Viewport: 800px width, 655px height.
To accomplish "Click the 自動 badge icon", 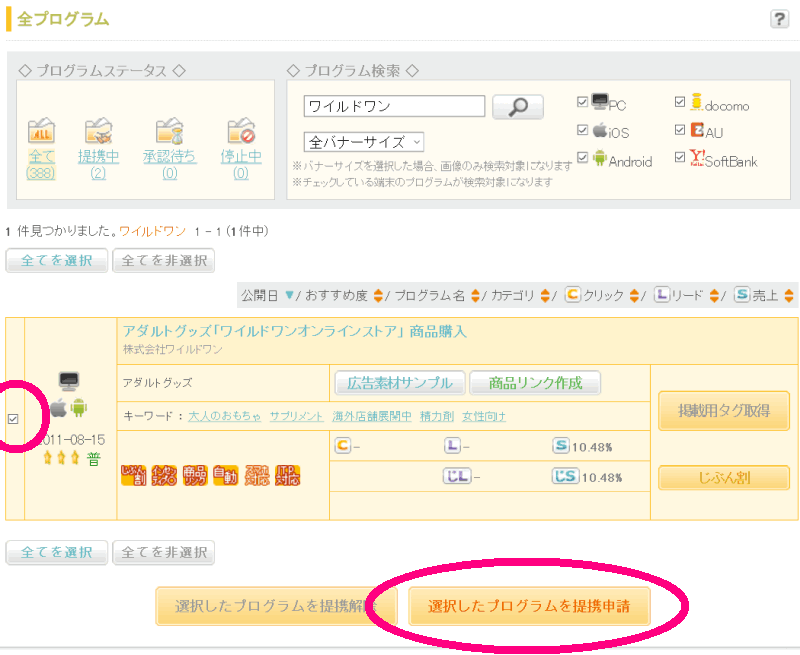I will point(226,475).
